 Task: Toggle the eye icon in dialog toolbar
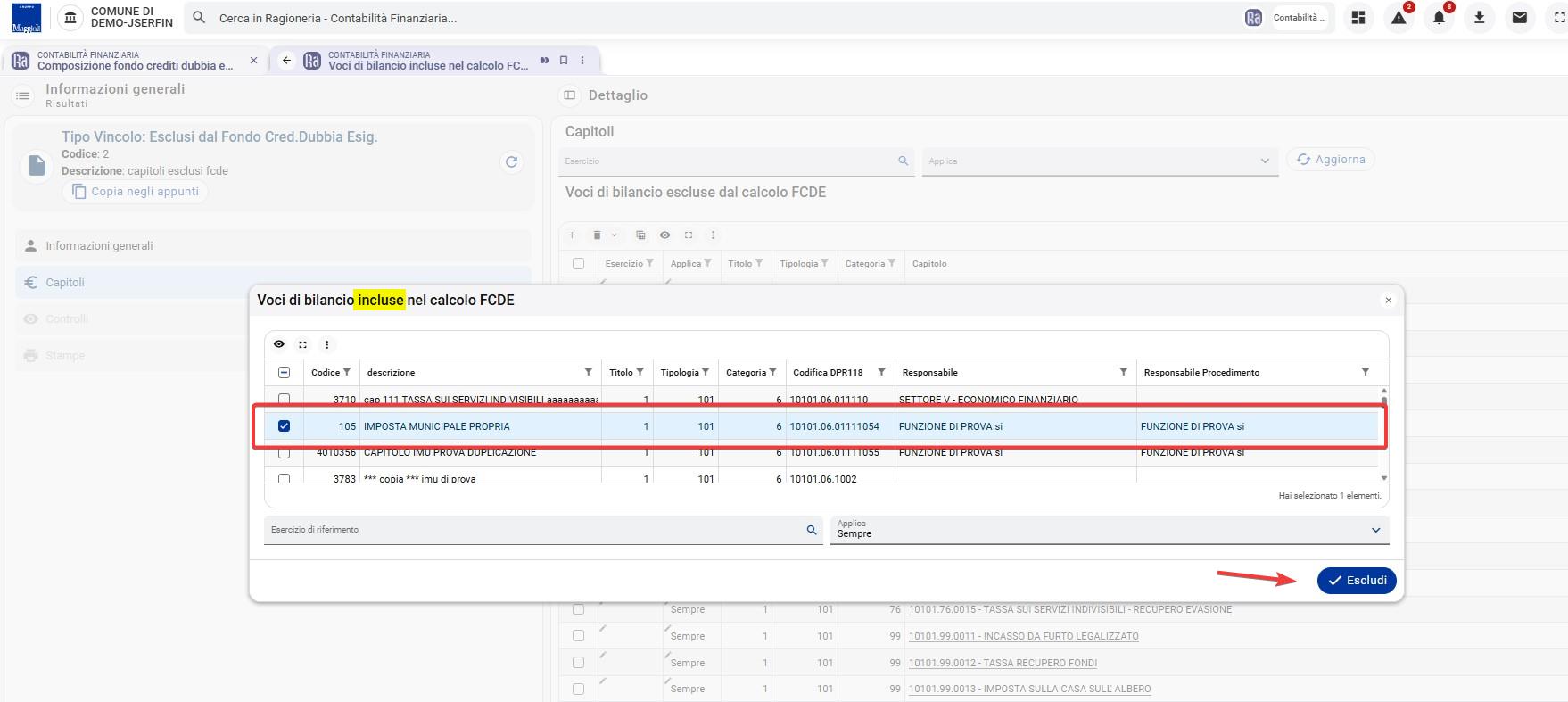[x=279, y=344]
